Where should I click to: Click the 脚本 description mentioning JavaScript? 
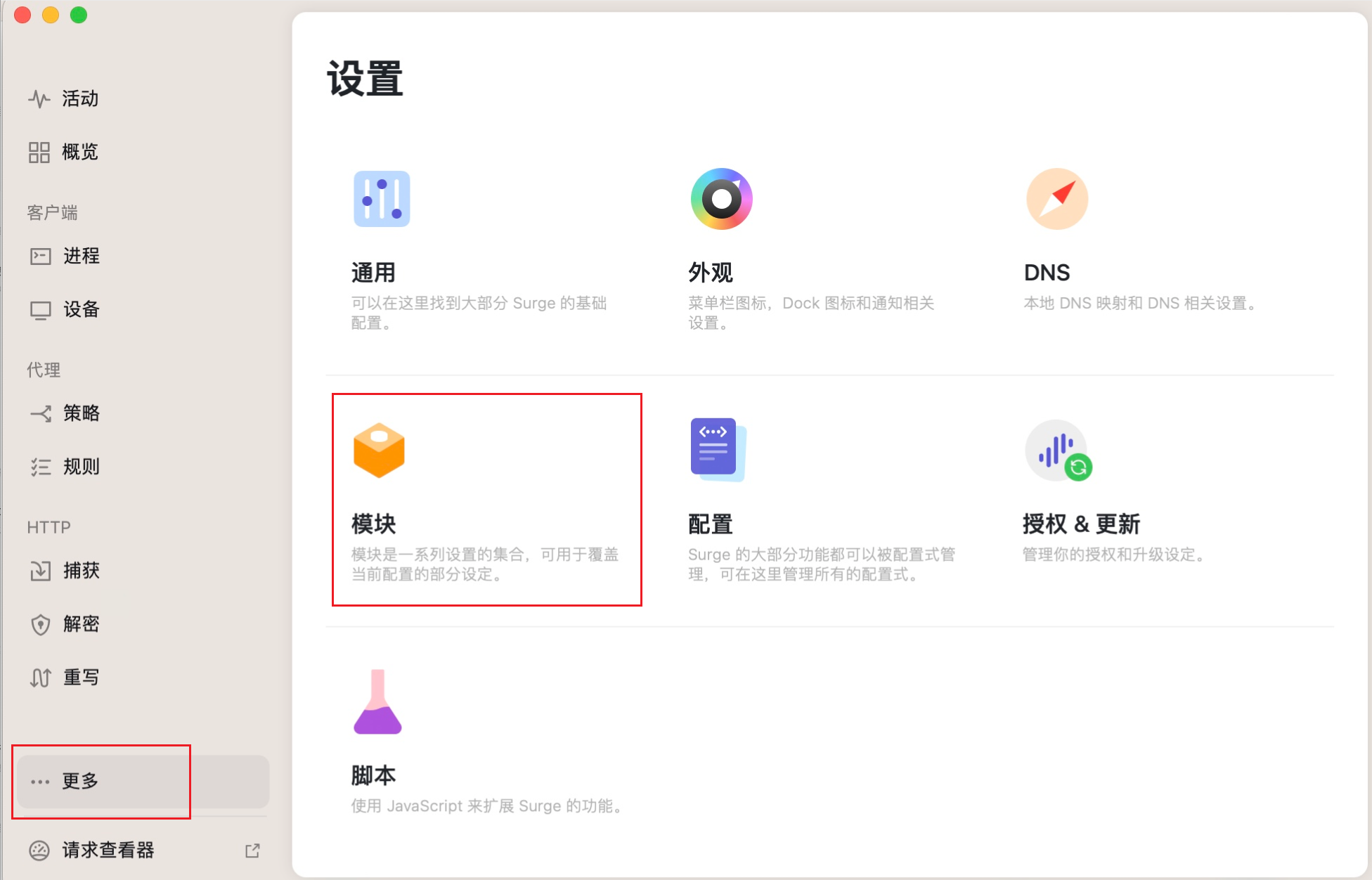(x=488, y=806)
